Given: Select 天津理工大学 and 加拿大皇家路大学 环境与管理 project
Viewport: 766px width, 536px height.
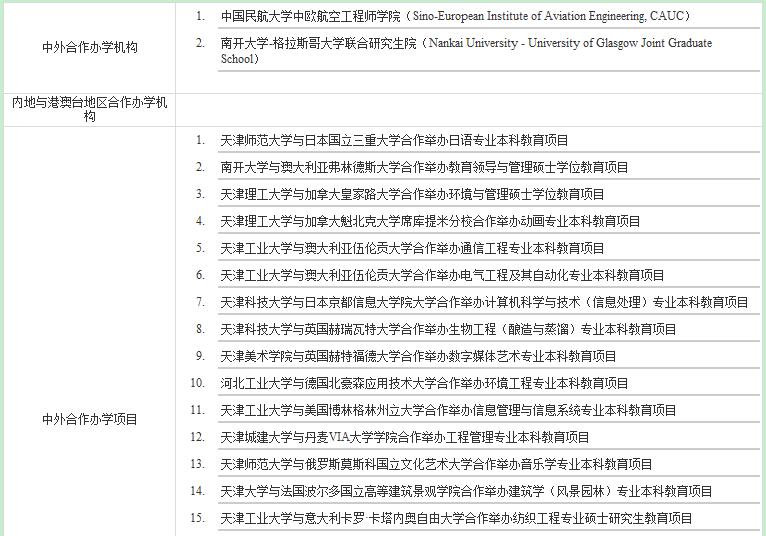Looking at the screenshot, I should (x=412, y=194).
